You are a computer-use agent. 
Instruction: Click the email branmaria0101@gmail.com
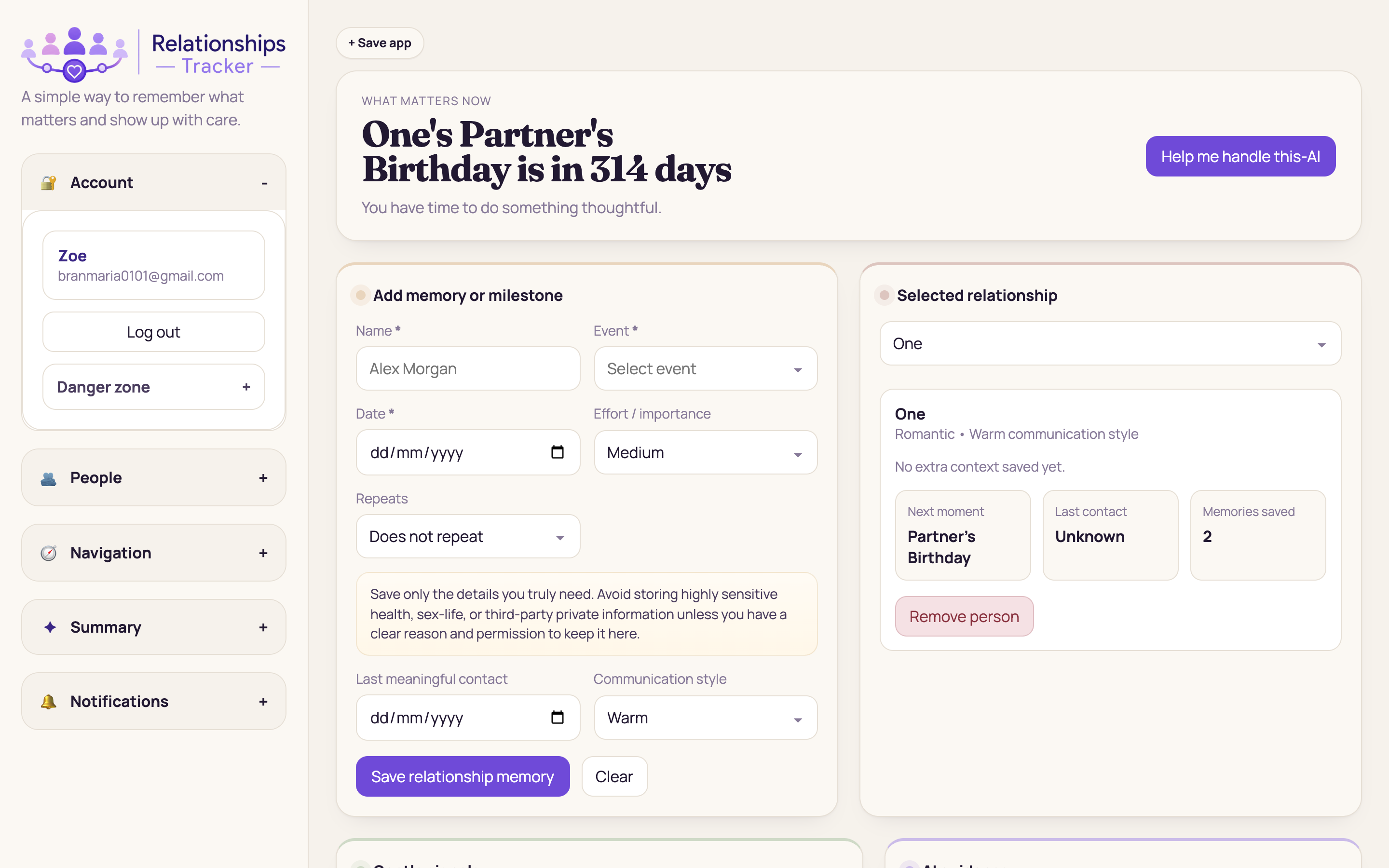pos(141,276)
